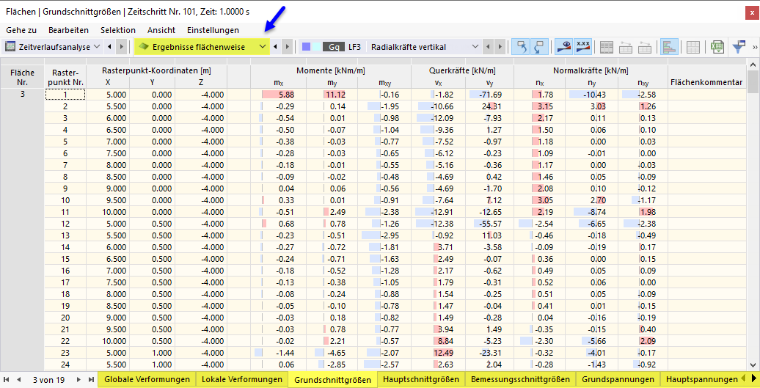Open the LF3 Radialkräfte vertikal load case dropdown
The image size is (760, 388).
click(x=475, y=47)
